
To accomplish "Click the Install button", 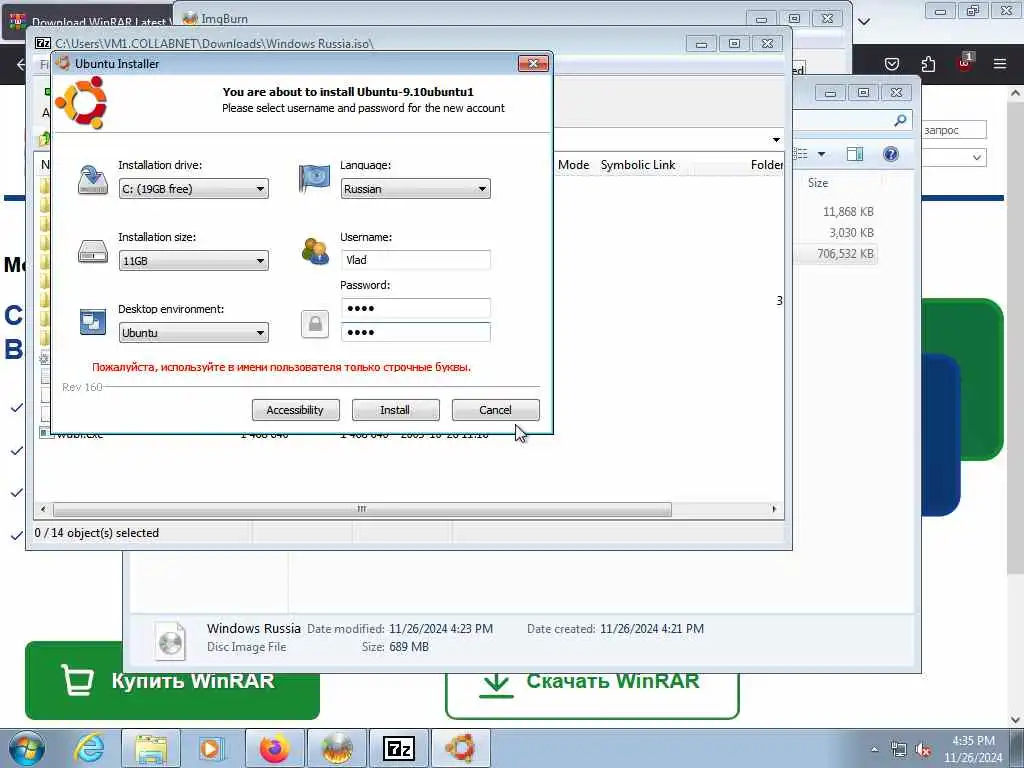I will pos(395,410).
